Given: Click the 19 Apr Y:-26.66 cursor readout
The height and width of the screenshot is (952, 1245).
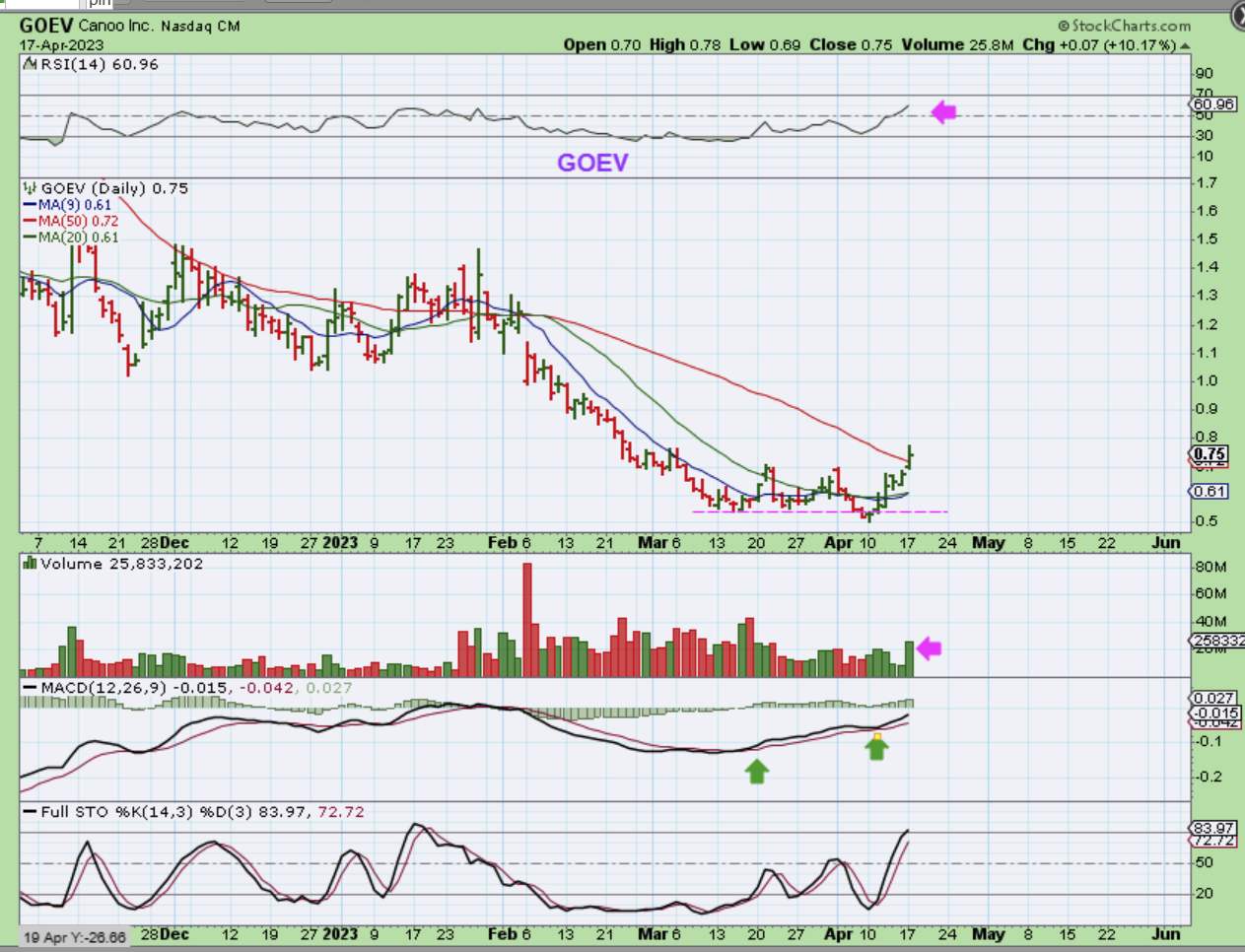Looking at the screenshot, I should (x=75, y=937).
